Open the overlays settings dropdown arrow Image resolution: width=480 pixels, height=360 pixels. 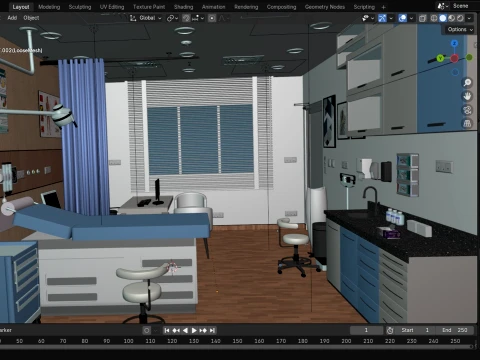click(411, 18)
